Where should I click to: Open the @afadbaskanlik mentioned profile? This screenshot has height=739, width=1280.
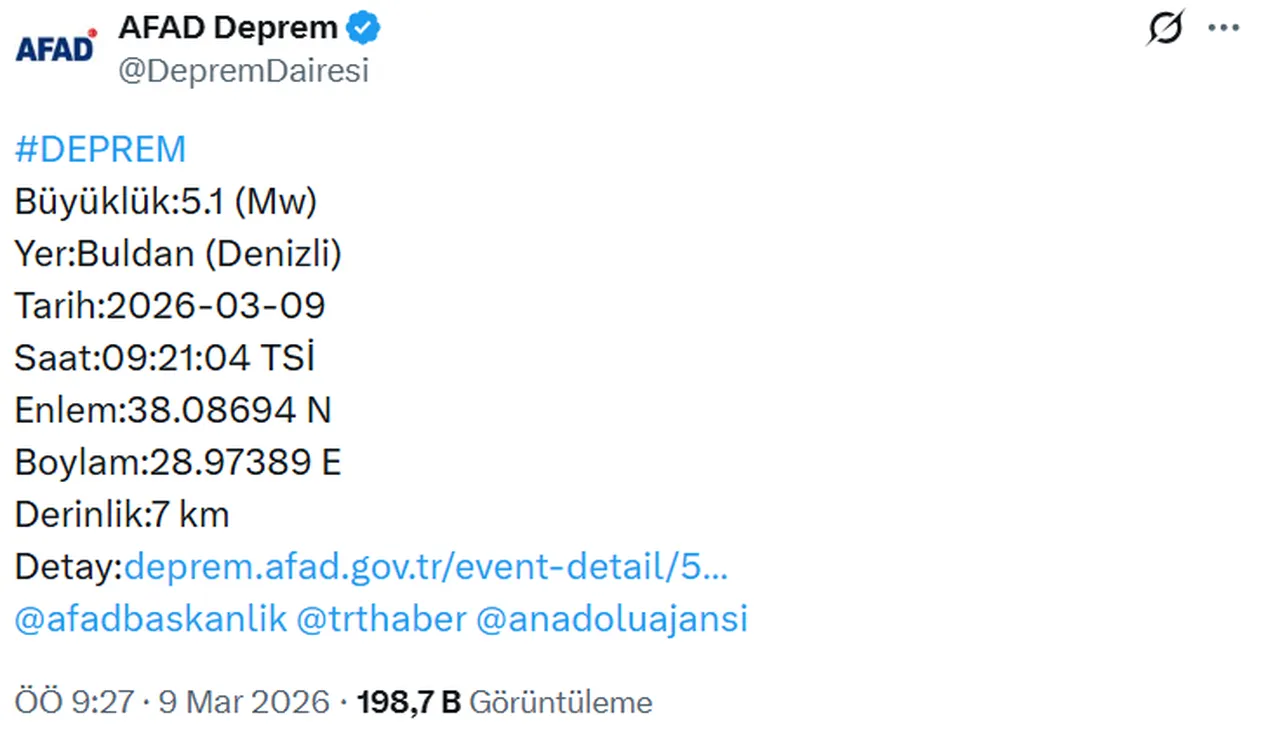coord(146,618)
